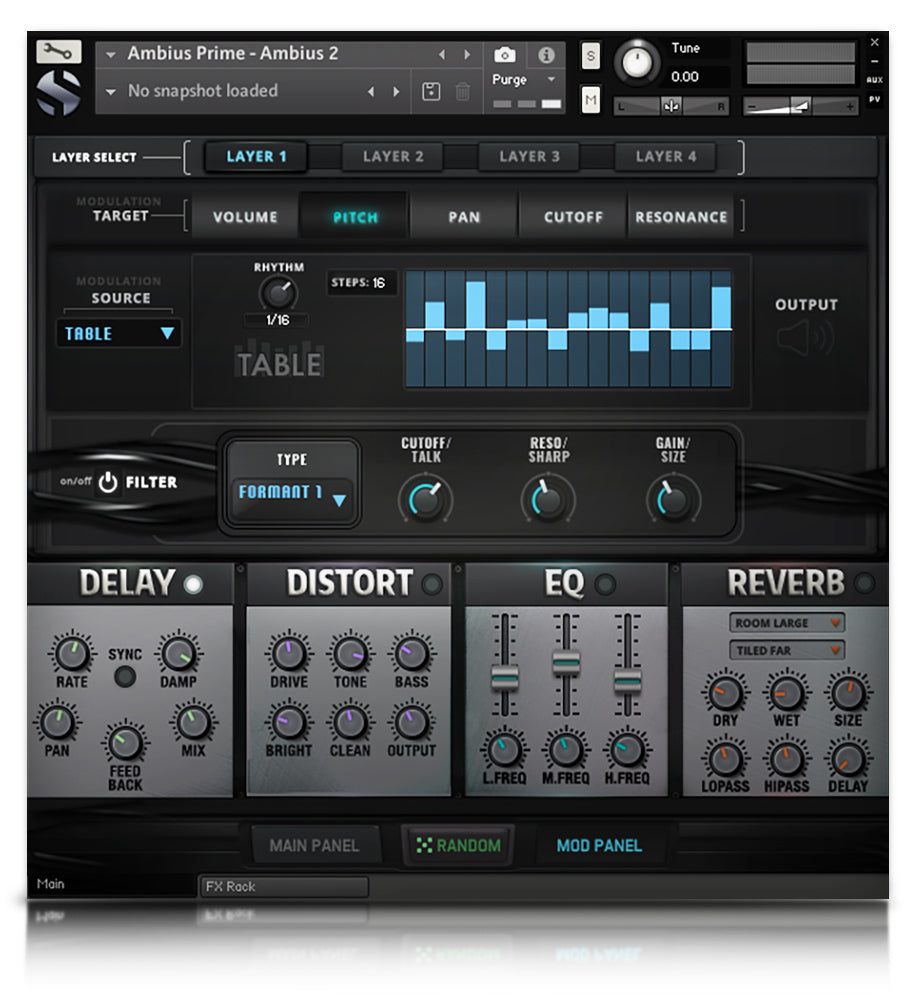Toggle the Filter on/off power button
The image size is (911, 1002).
[x=108, y=483]
